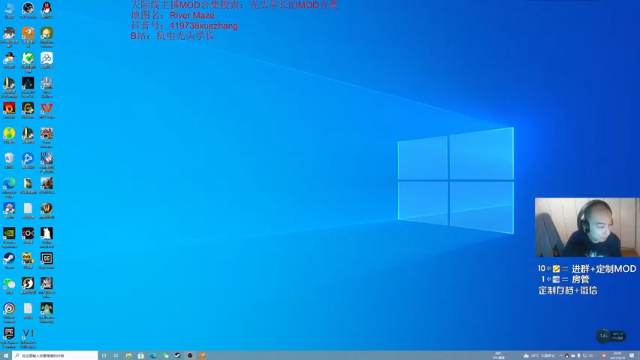The height and width of the screenshot is (360, 640).
Task: Open the taskbar clock and date
Action: [x=617, y=356]
